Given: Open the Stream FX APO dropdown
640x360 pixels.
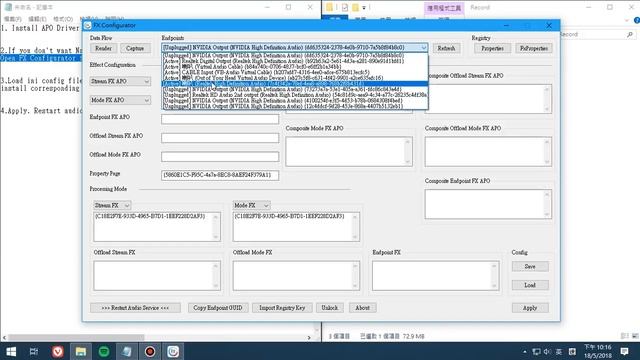Looking at the screenshot, I should [x=120, y=81].
